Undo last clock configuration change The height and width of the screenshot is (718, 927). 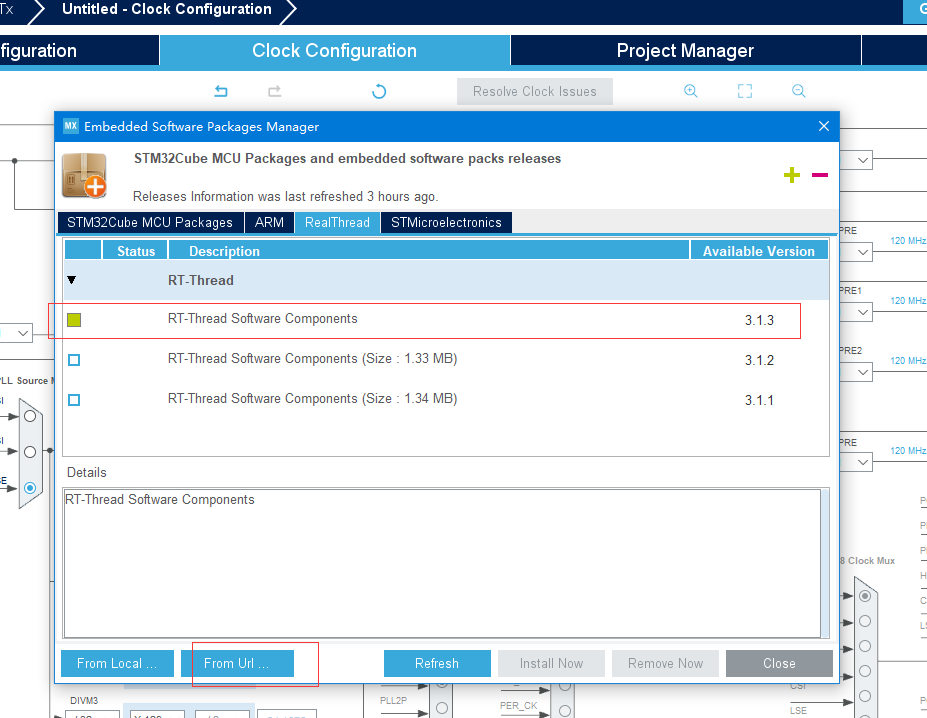(x=221, y=91)
